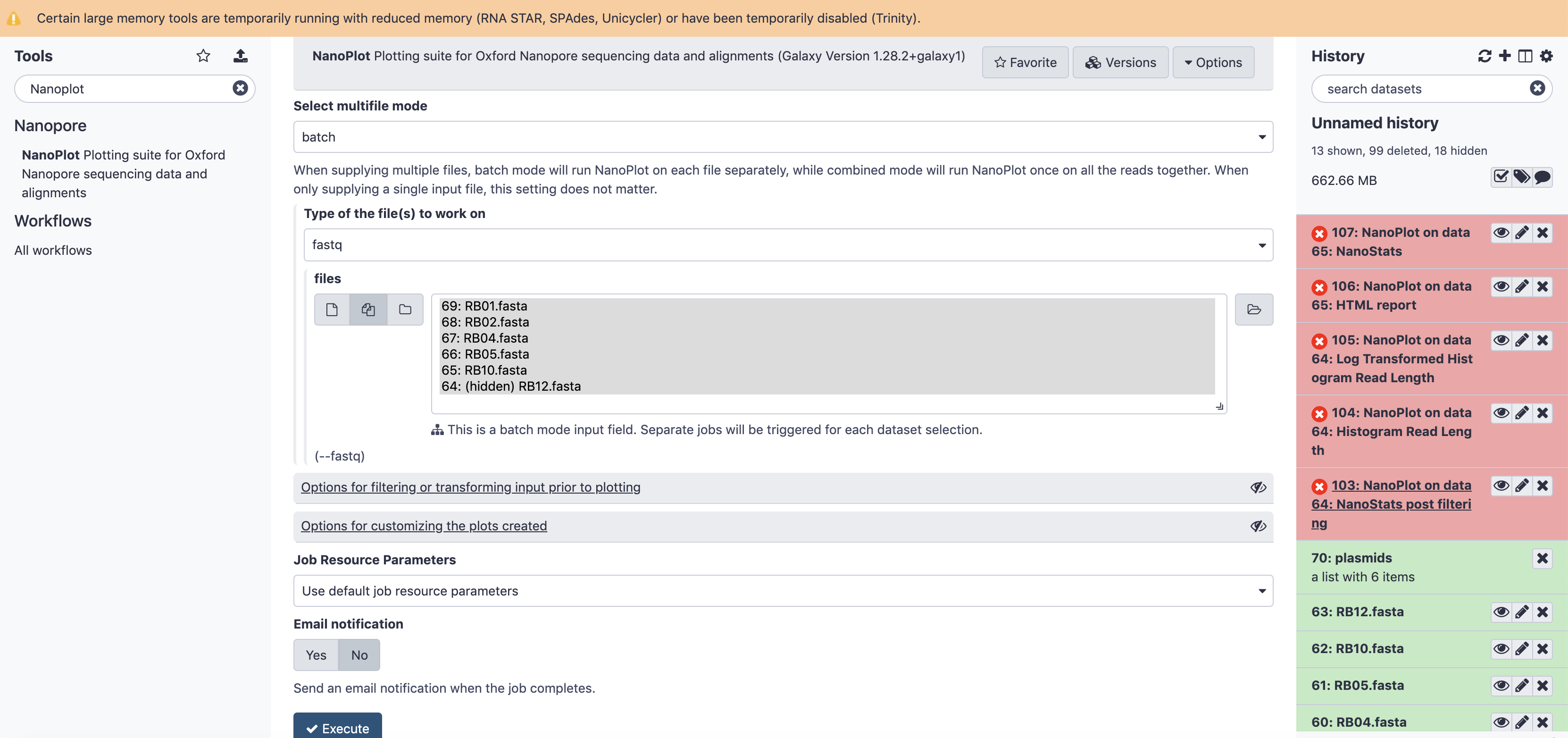Select the dataset collection input mode
Image resolution: width=1568 pixels, height=738 pixels.
[405, 310]
